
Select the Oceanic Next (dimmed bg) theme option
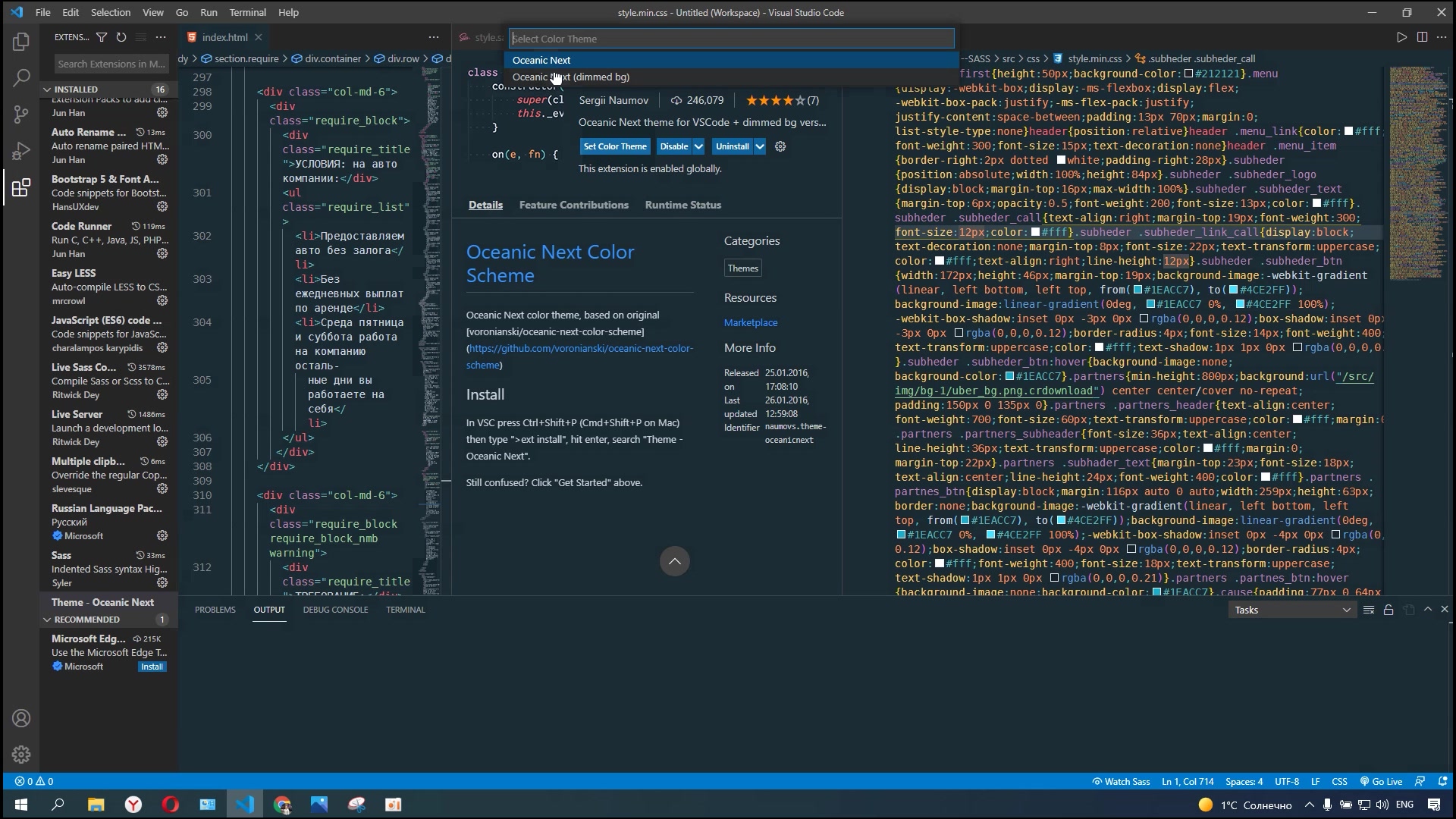click(731, 77)
